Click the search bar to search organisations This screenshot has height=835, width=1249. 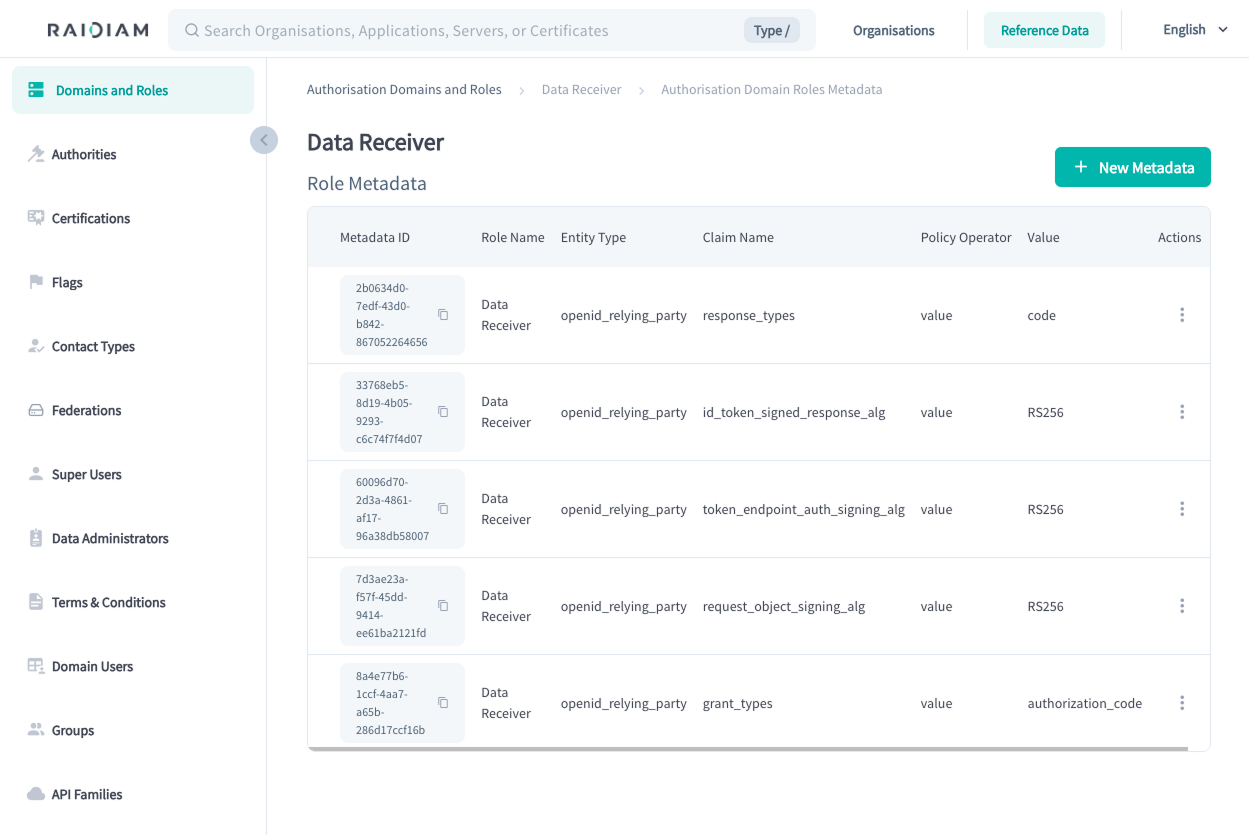coord(450,30)
